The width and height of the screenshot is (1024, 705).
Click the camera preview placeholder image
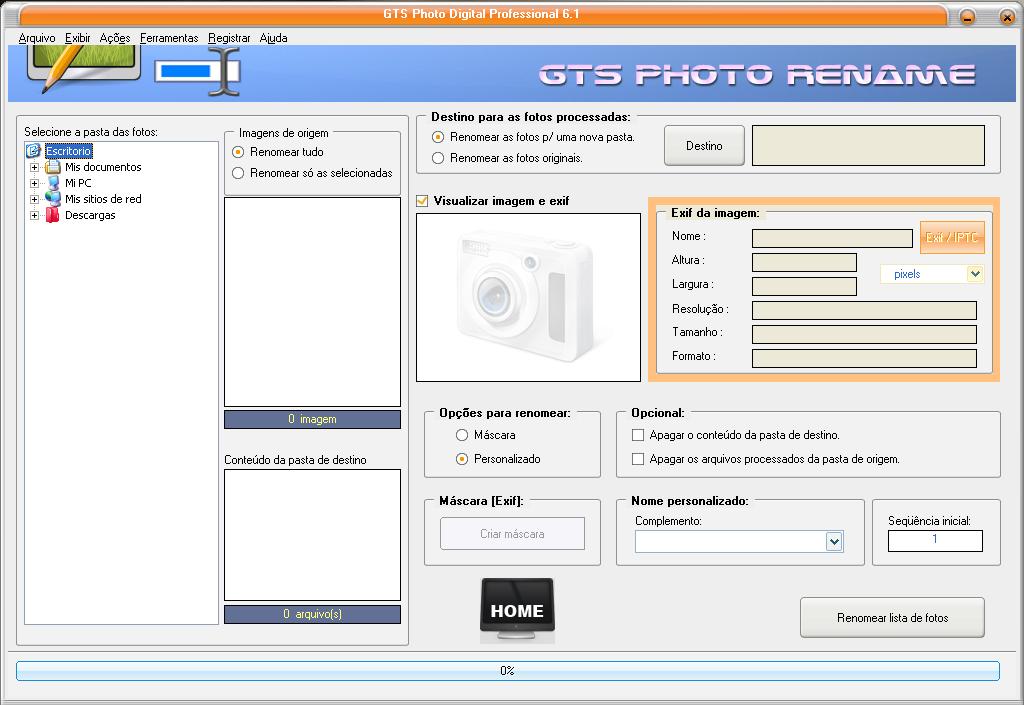point(528,297)
